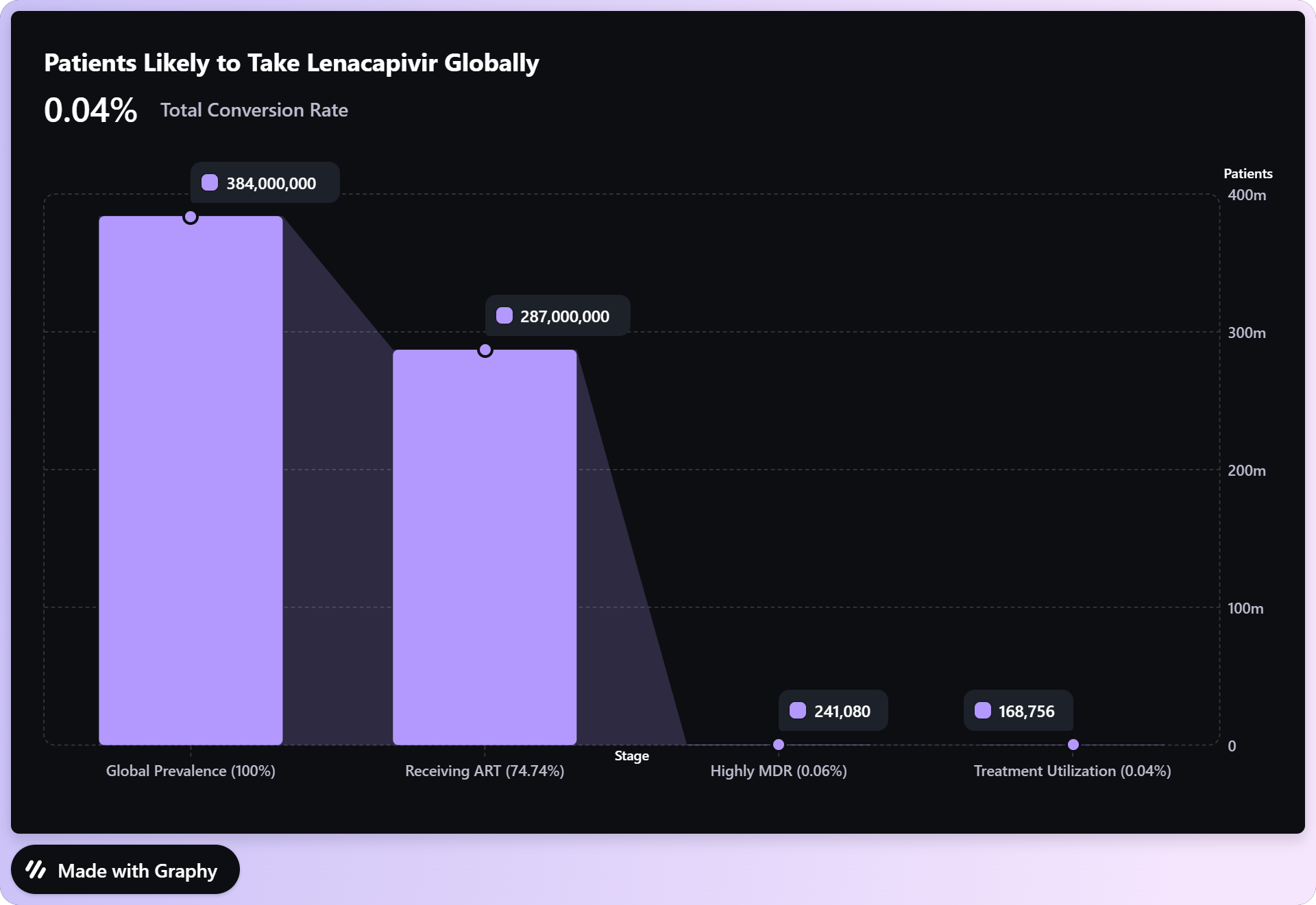Select the Global Prevalence bar
1316x905 pixels.
pyautogui.click(x=191, y=480)
